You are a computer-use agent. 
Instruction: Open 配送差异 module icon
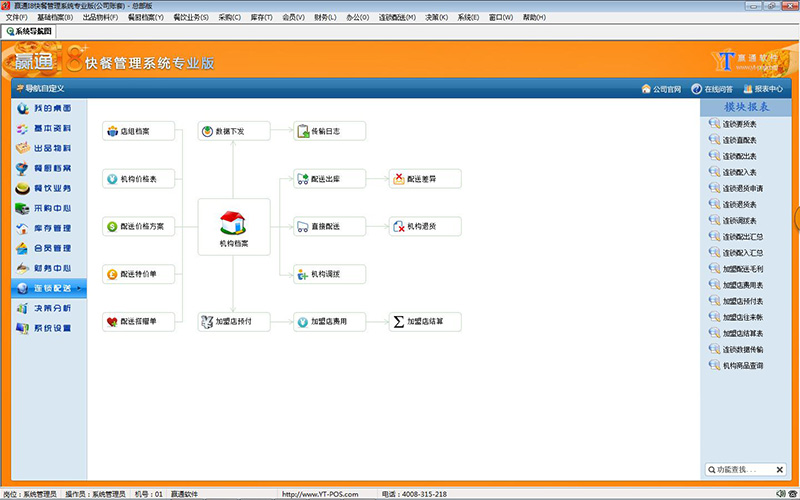pyautogui.click(x=399, y=179)
